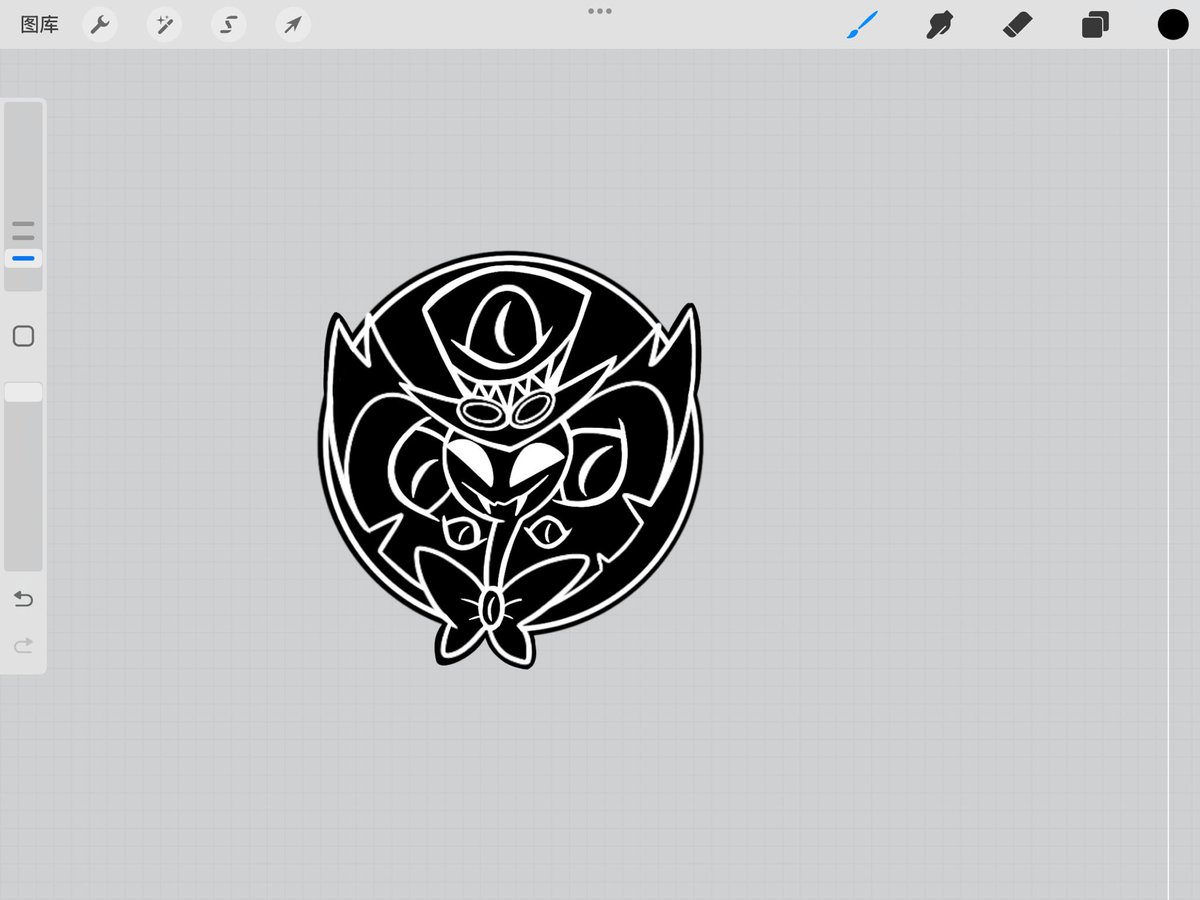Open the Adjustments magic wand menu
This screenshot has height=900, width=1200.
tap(164, 25)
